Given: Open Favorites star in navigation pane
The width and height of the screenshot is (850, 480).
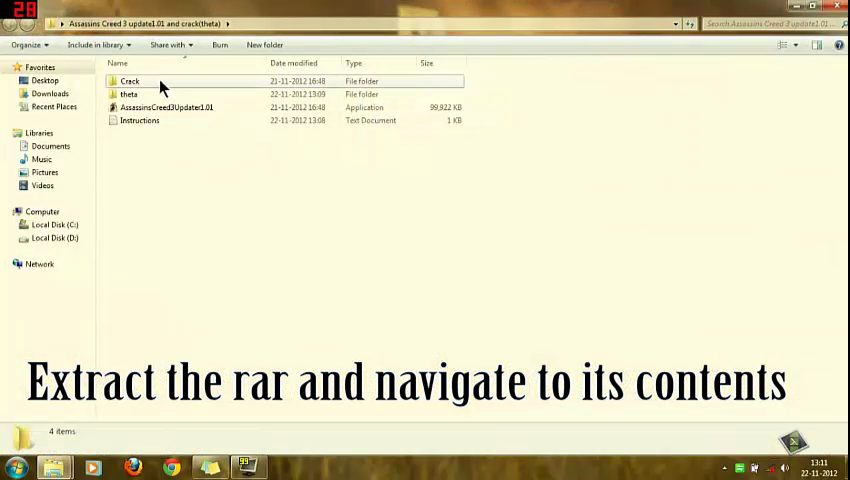Looking at the screenshot, I should 17,67.
